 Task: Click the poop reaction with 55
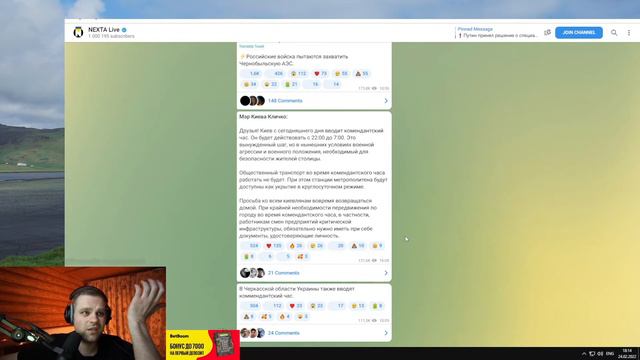[x=362, y=74]
